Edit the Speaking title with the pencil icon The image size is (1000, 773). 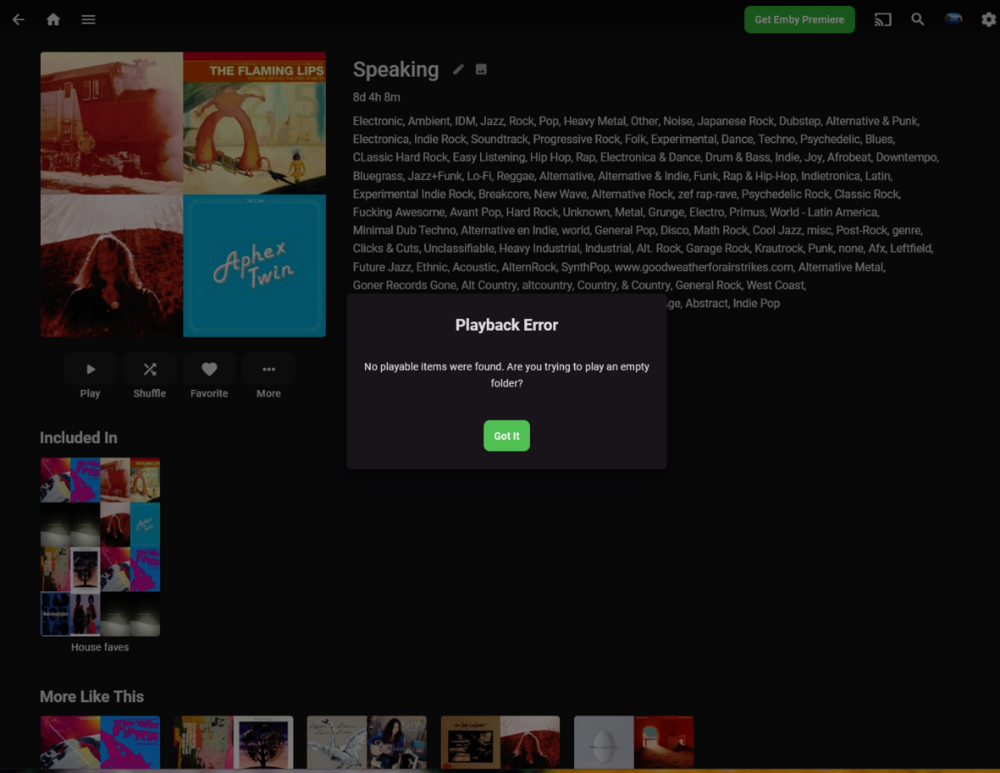[x=457, y=70]
